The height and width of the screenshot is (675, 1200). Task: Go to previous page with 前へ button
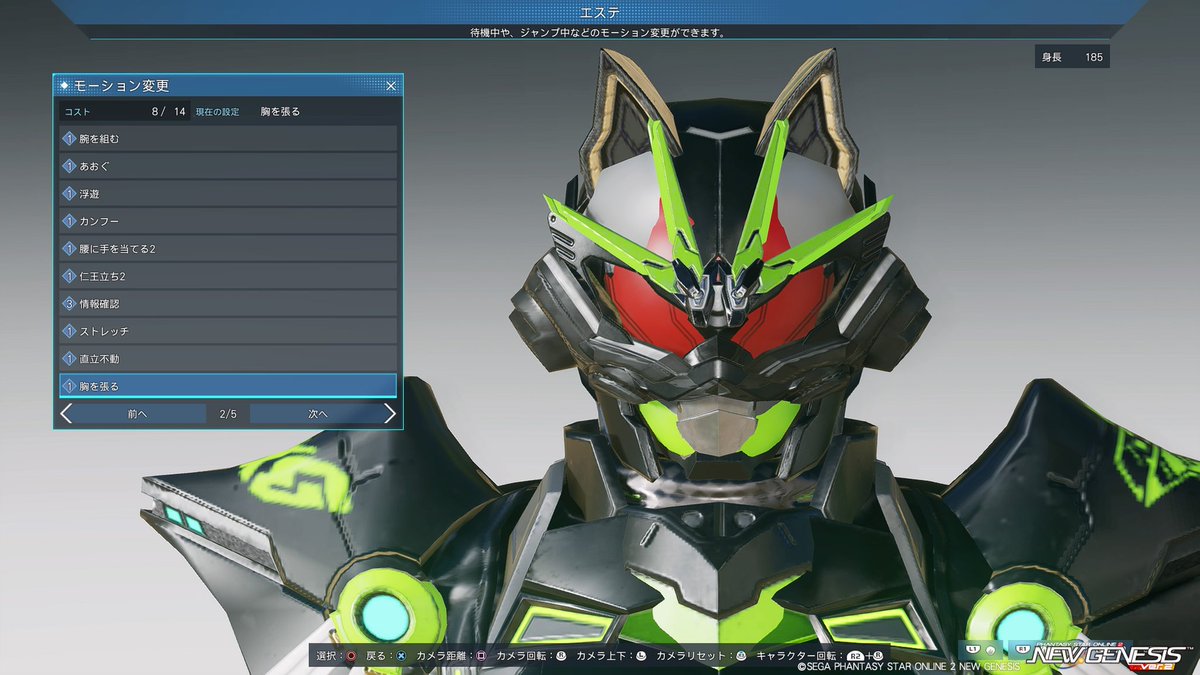[x=137, y=413]
